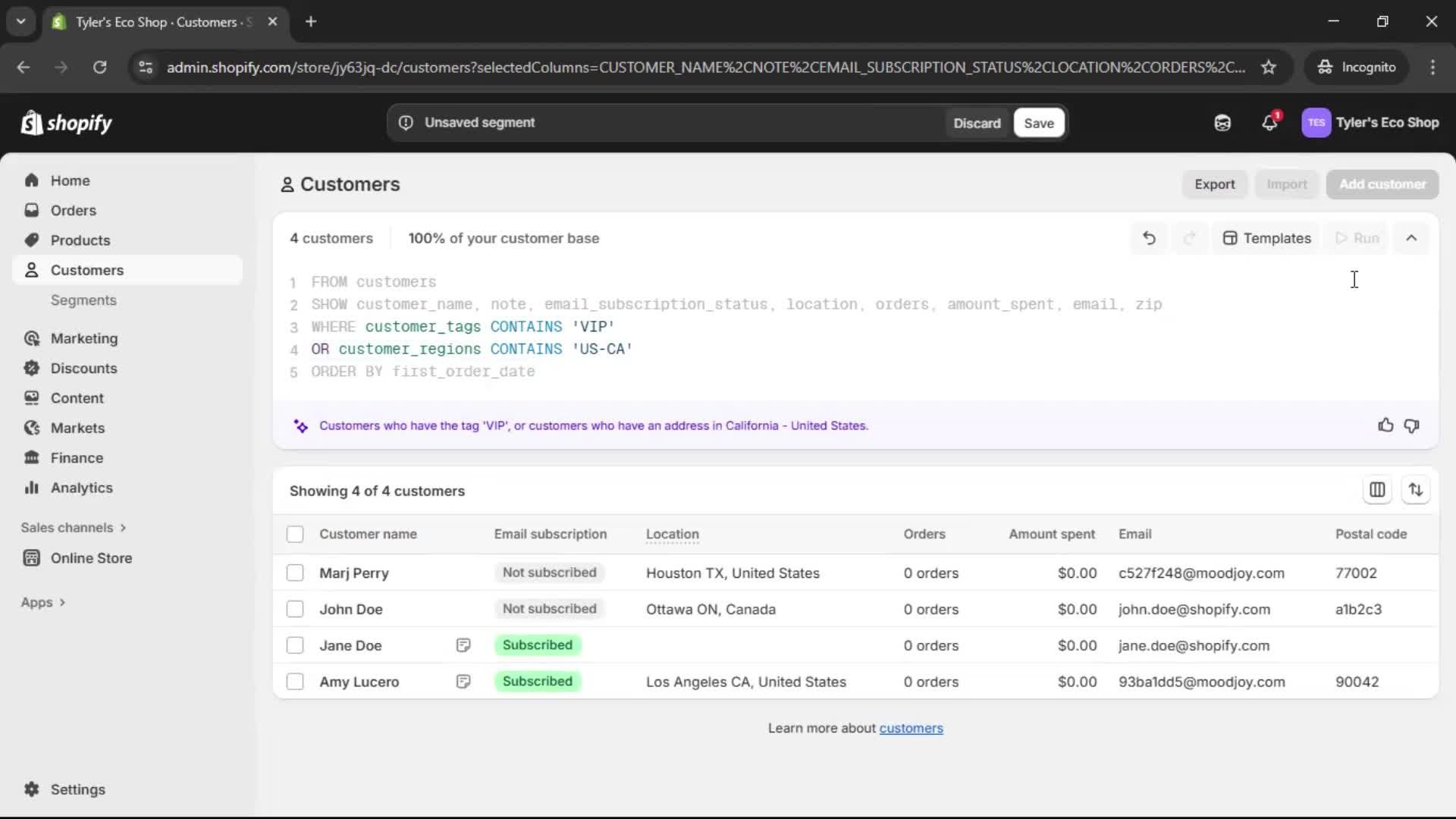Switch to the Discounts section
The height and width of the screenshot is (819, 1456).
click(x=84, y=368)
